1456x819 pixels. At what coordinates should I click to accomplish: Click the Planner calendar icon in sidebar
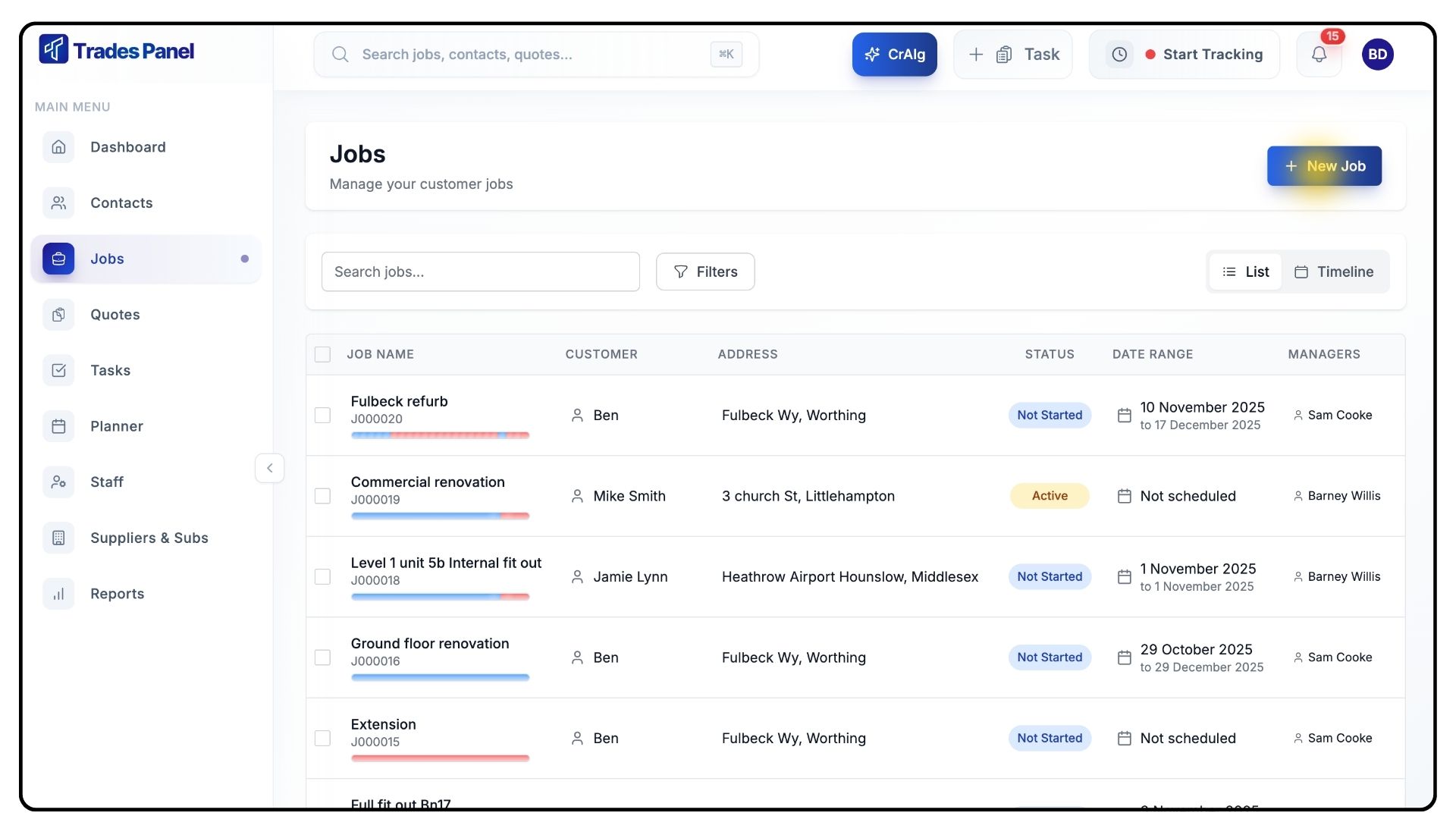58,426
